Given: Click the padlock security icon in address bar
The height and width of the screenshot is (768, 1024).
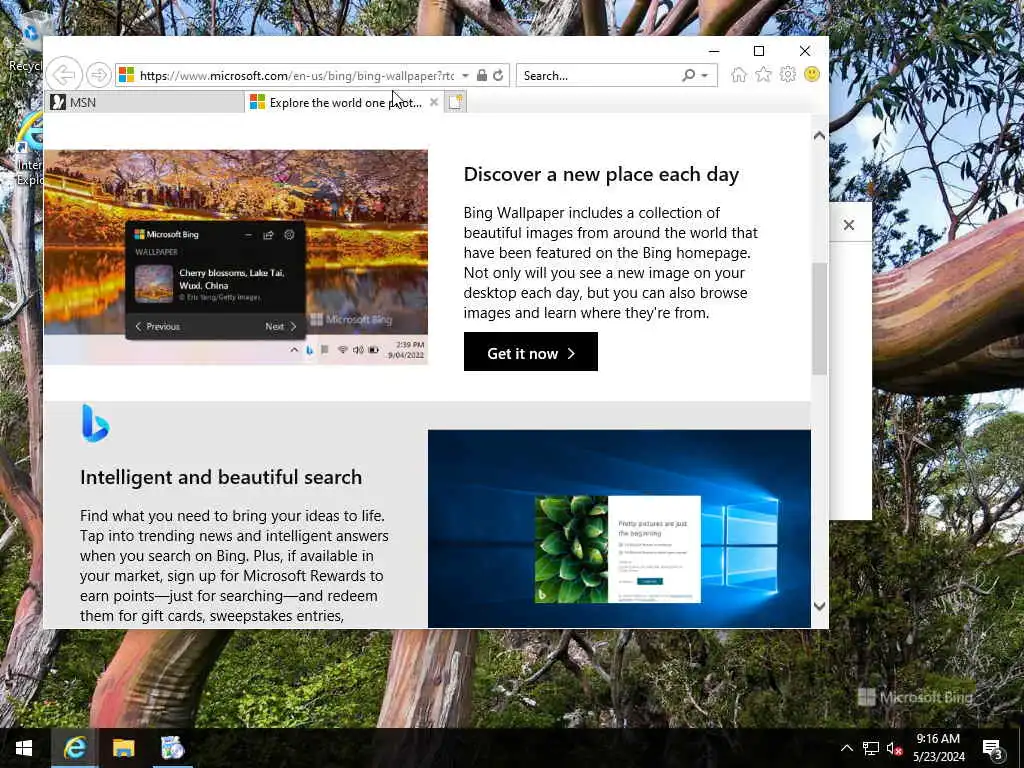Looking at the screenshot, I should (x=482, y=75).
